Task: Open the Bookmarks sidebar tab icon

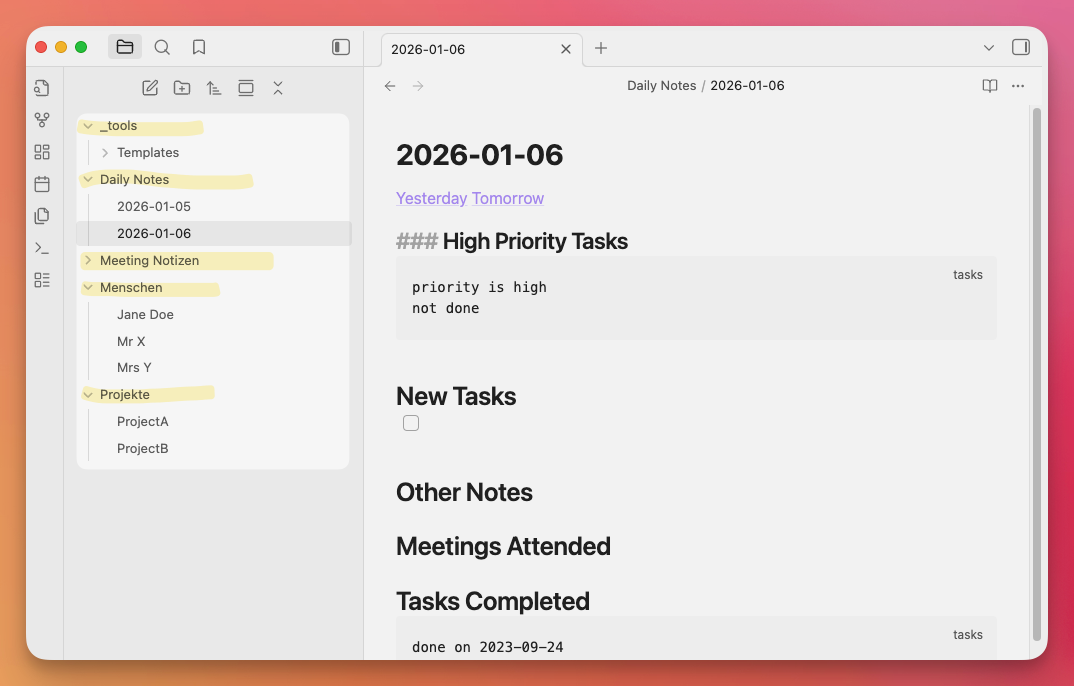Action: point(199,47)
